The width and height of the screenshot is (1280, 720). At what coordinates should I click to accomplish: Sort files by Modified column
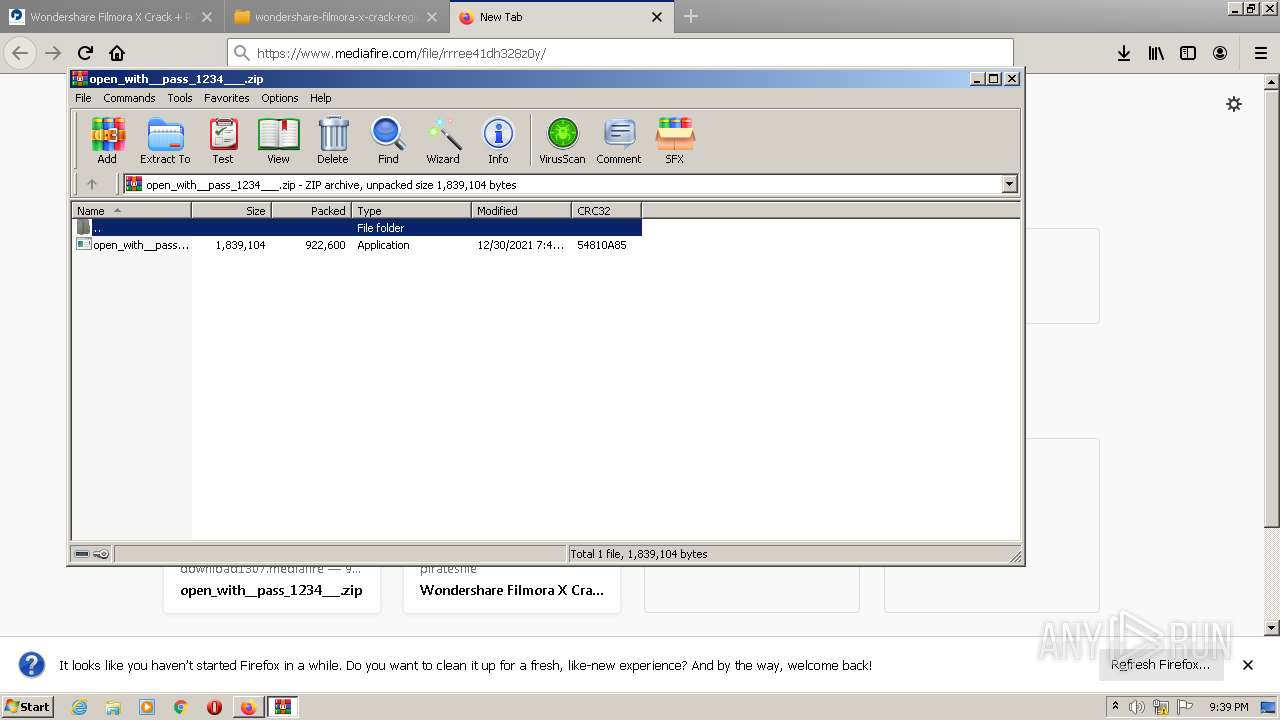[x=521, y=210]
